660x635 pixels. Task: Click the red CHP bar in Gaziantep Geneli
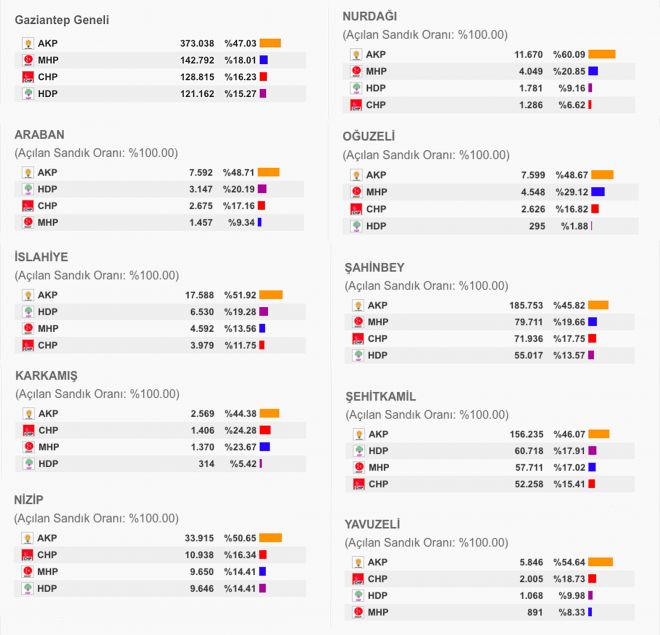point(263,77)
